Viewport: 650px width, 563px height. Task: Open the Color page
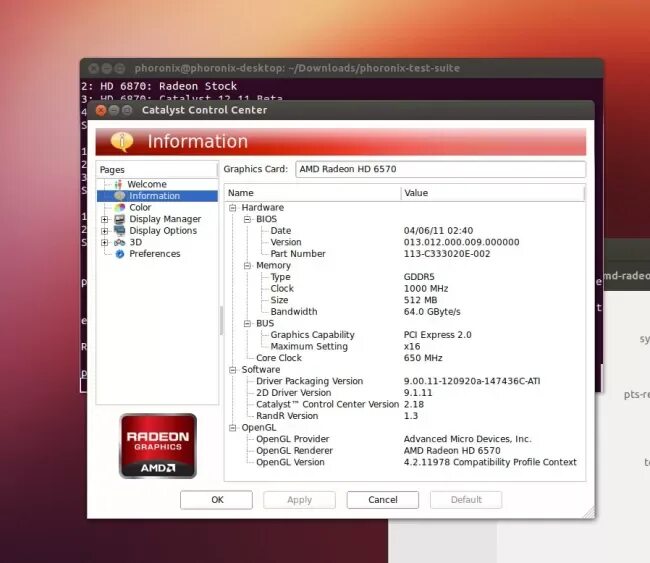(140, 207)
